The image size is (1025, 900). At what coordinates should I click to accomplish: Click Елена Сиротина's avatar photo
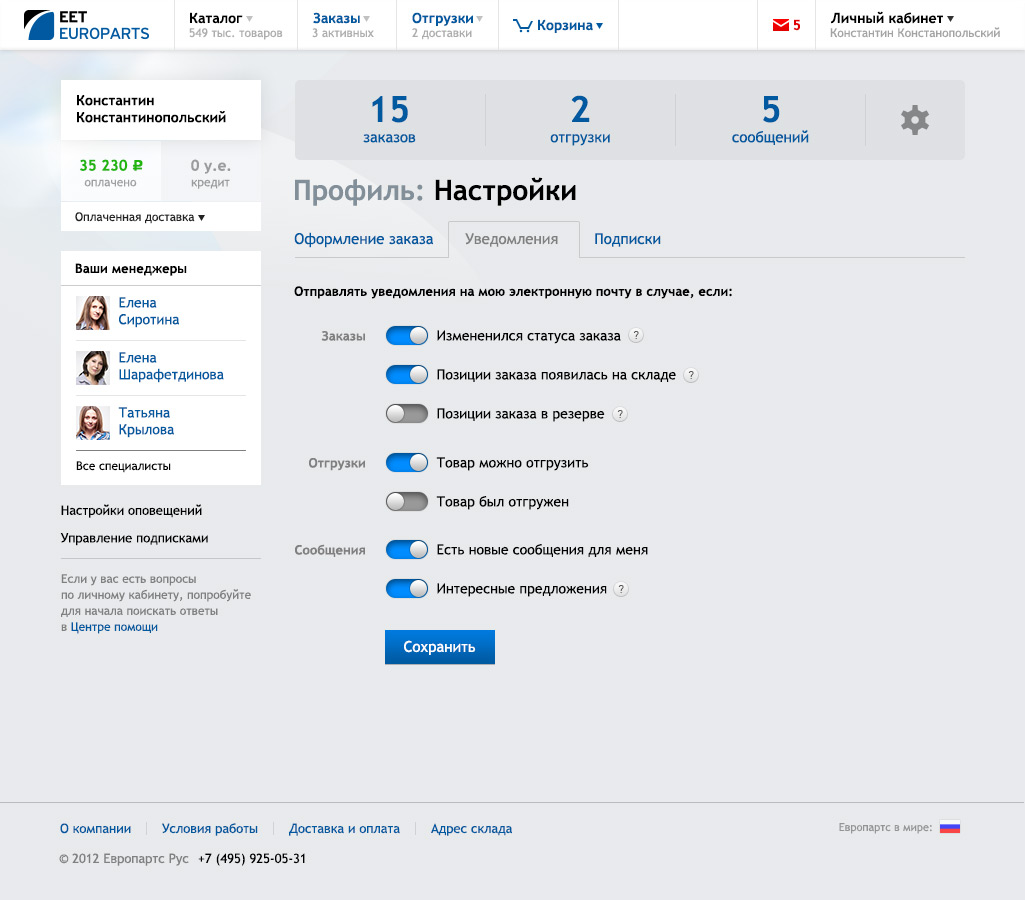[93, 312]
